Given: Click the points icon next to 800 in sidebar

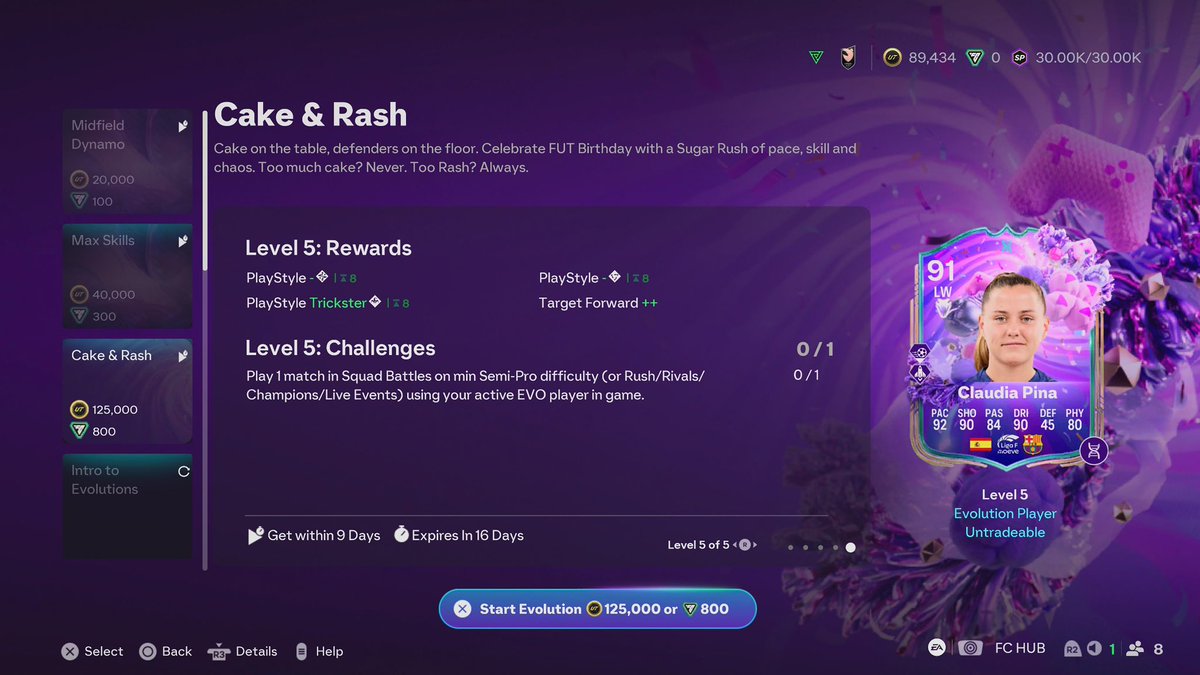Looking at the screenshot, I should point(80,431).
